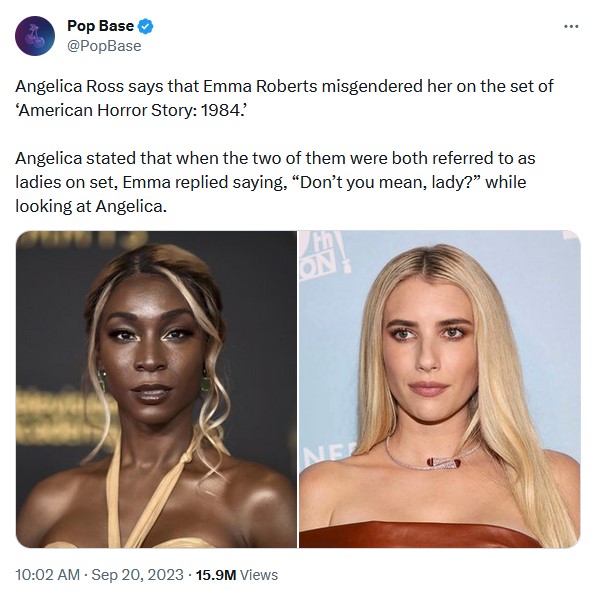
Task: Visit the @PopBase handle link
Action: coord(104,46)
